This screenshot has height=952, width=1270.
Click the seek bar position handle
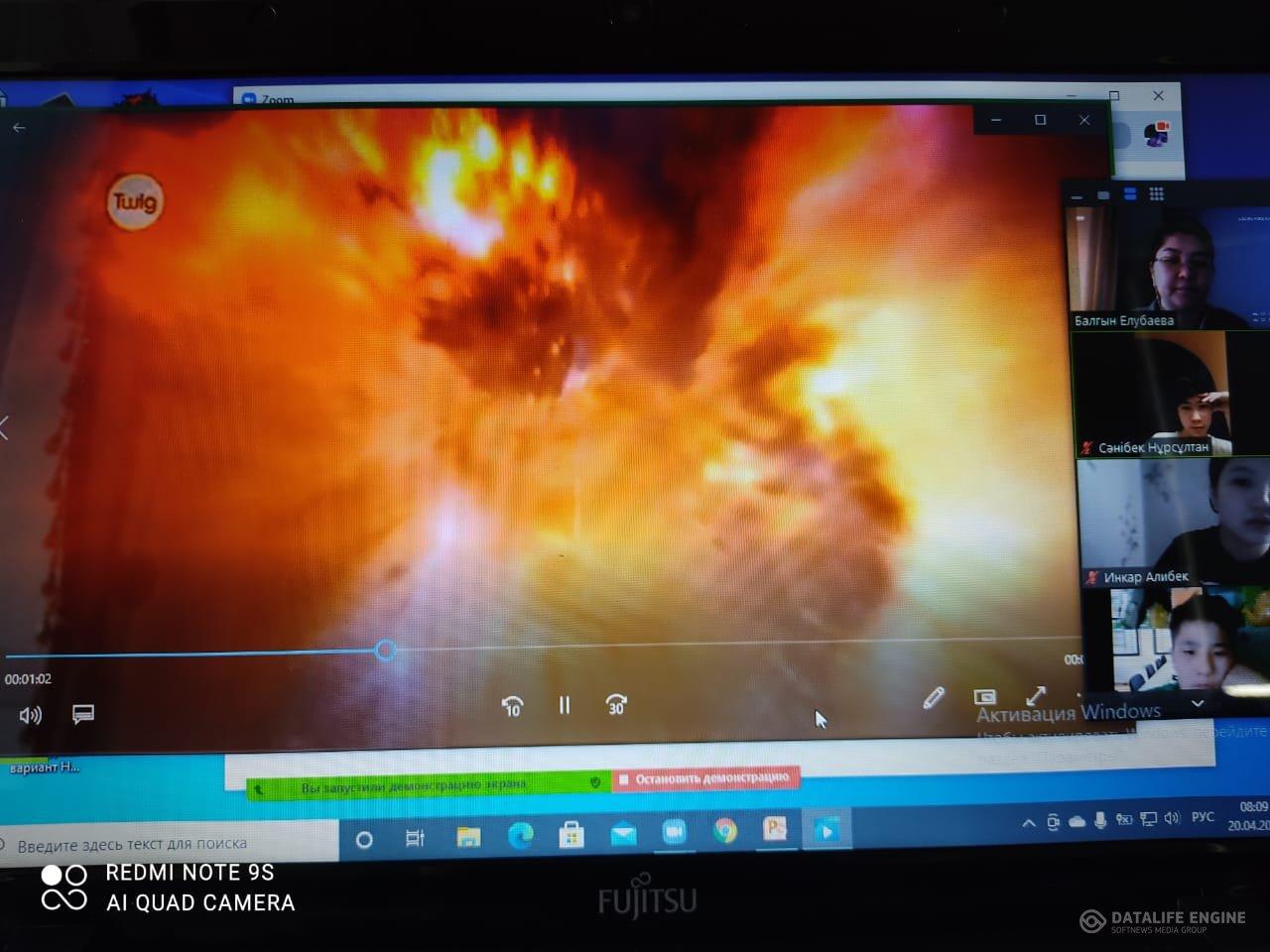[386, 651]
